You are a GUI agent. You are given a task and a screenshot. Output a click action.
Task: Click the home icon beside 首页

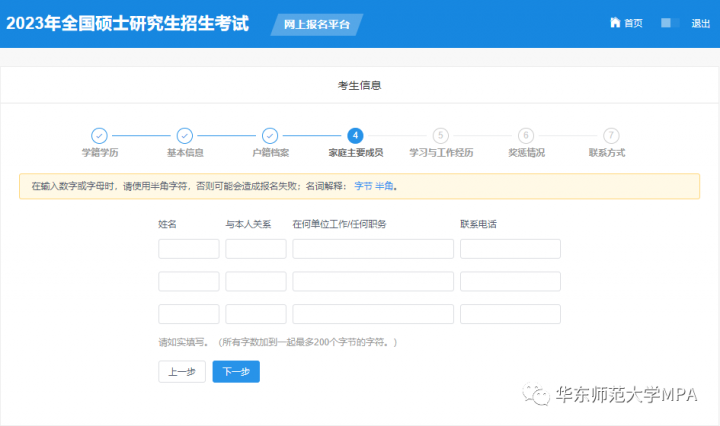point(615,22)
